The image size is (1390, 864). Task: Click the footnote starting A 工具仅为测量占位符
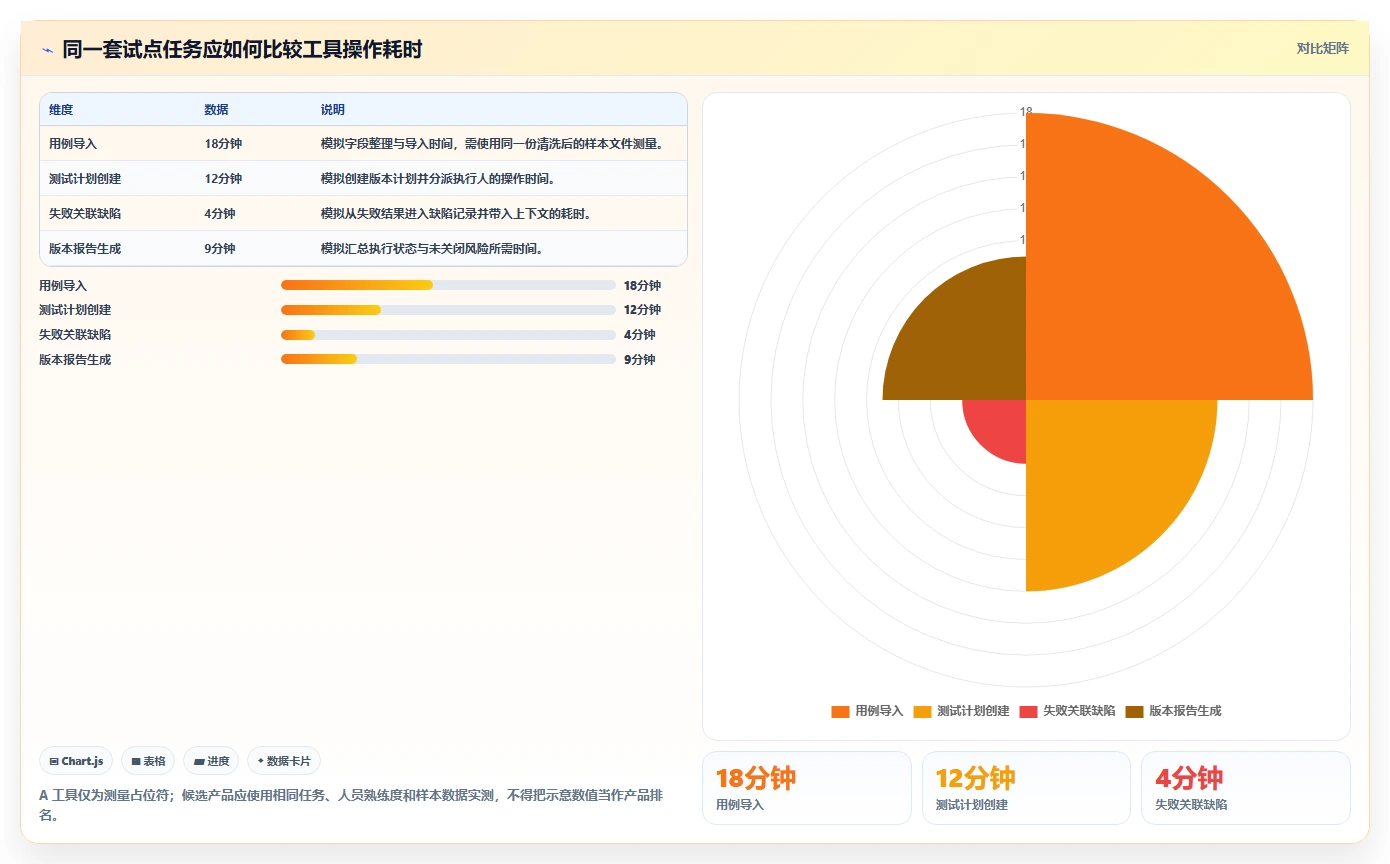(x=351, y=805)
